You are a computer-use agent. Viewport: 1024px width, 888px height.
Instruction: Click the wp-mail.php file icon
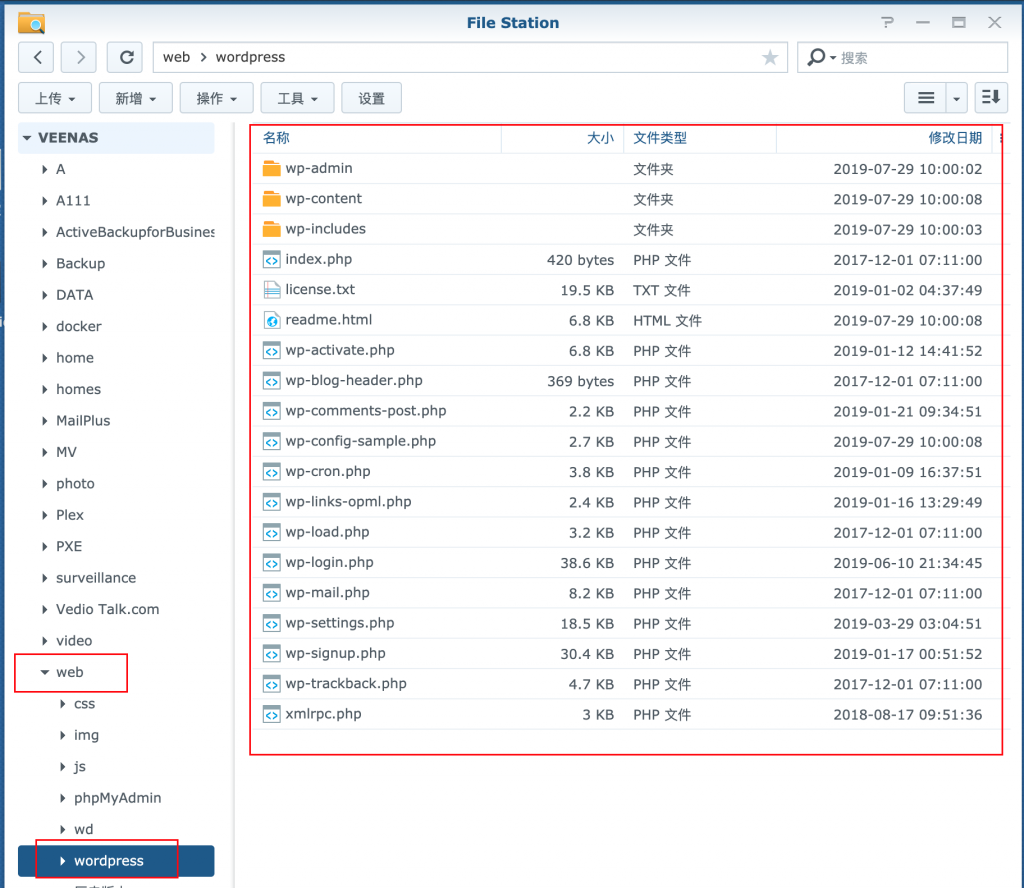(272, 593)
